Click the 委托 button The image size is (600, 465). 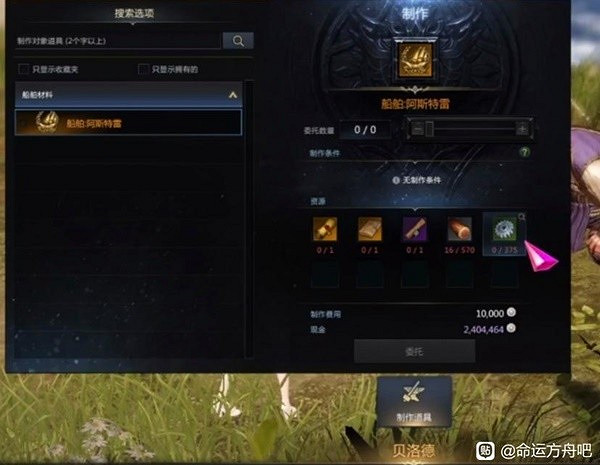[414, 351]
